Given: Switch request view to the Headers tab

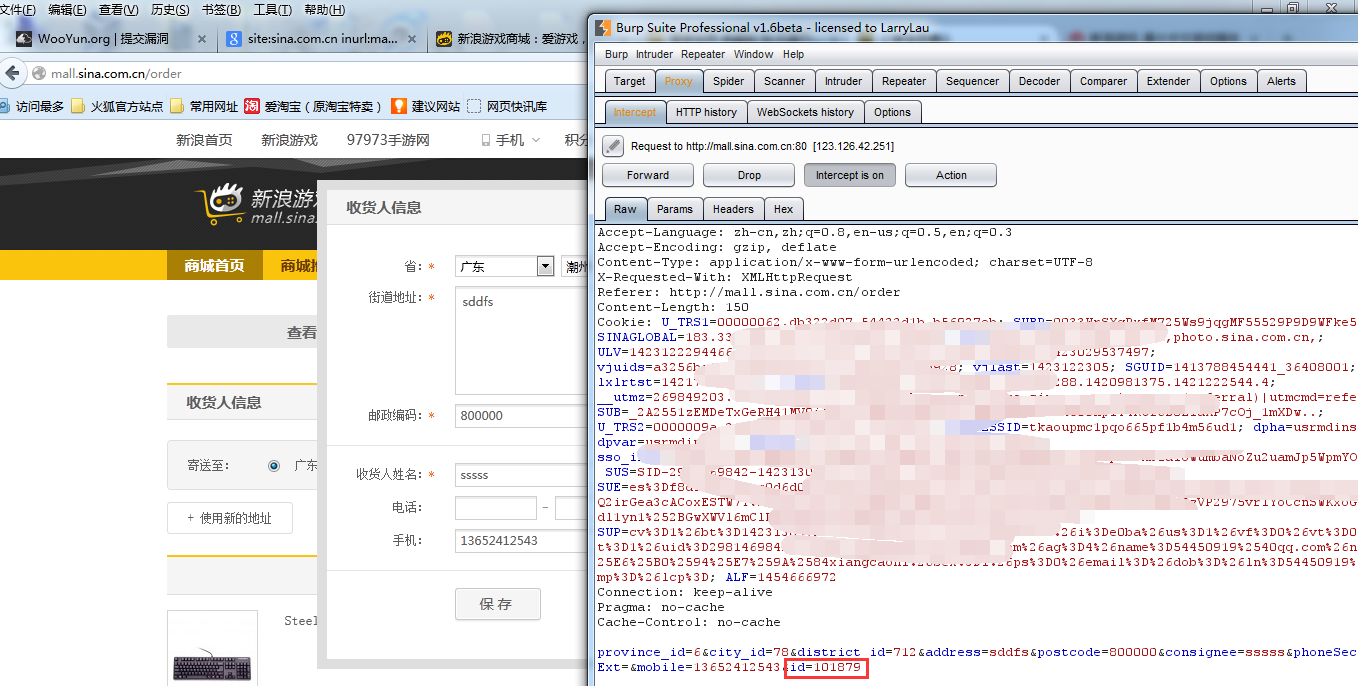Looking at the screenshot, I should click(x=733, y=209).
